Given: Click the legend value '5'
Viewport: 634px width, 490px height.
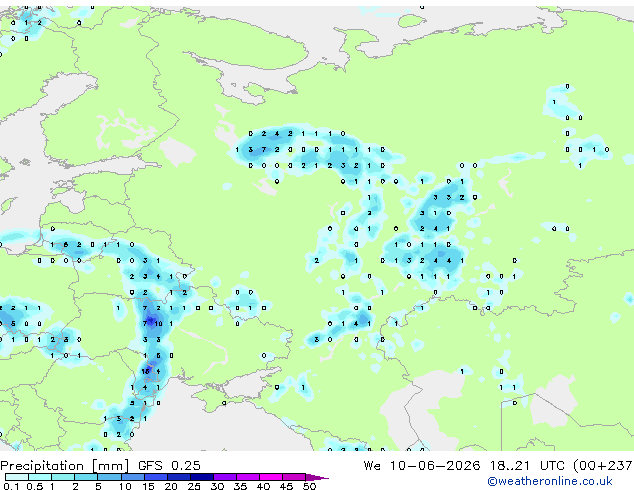Looking at the screenshot, I should point(98,486).
